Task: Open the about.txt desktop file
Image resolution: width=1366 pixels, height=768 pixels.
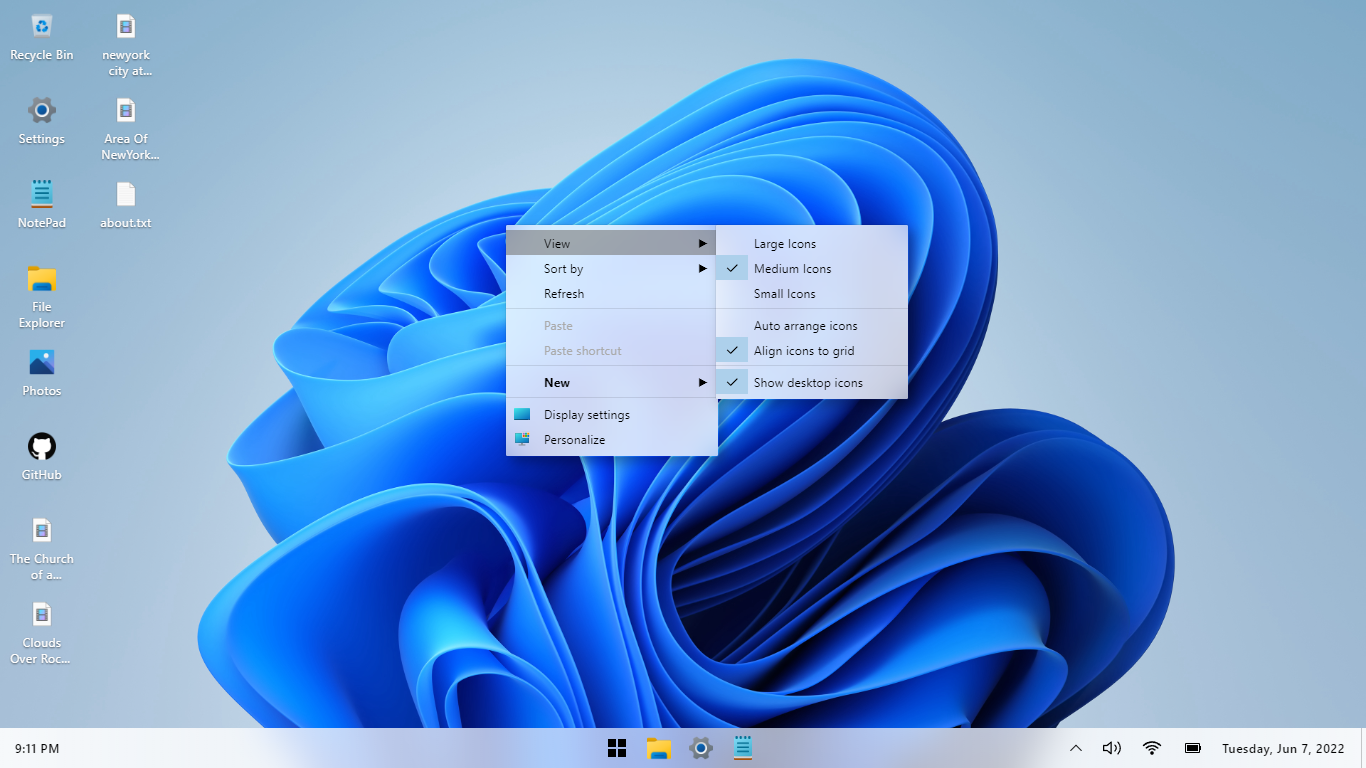Action: [x=126, y=204]
